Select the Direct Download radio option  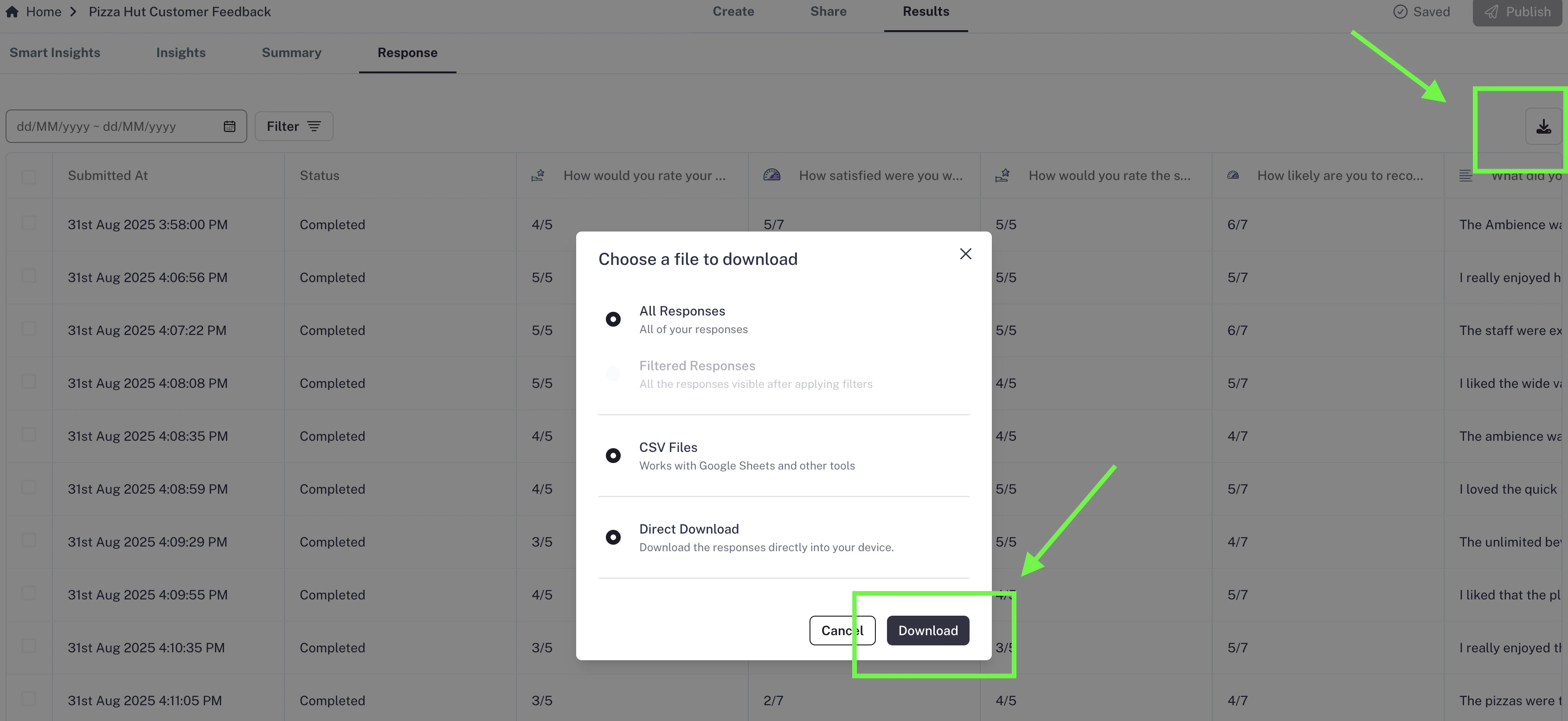point(613,537)
